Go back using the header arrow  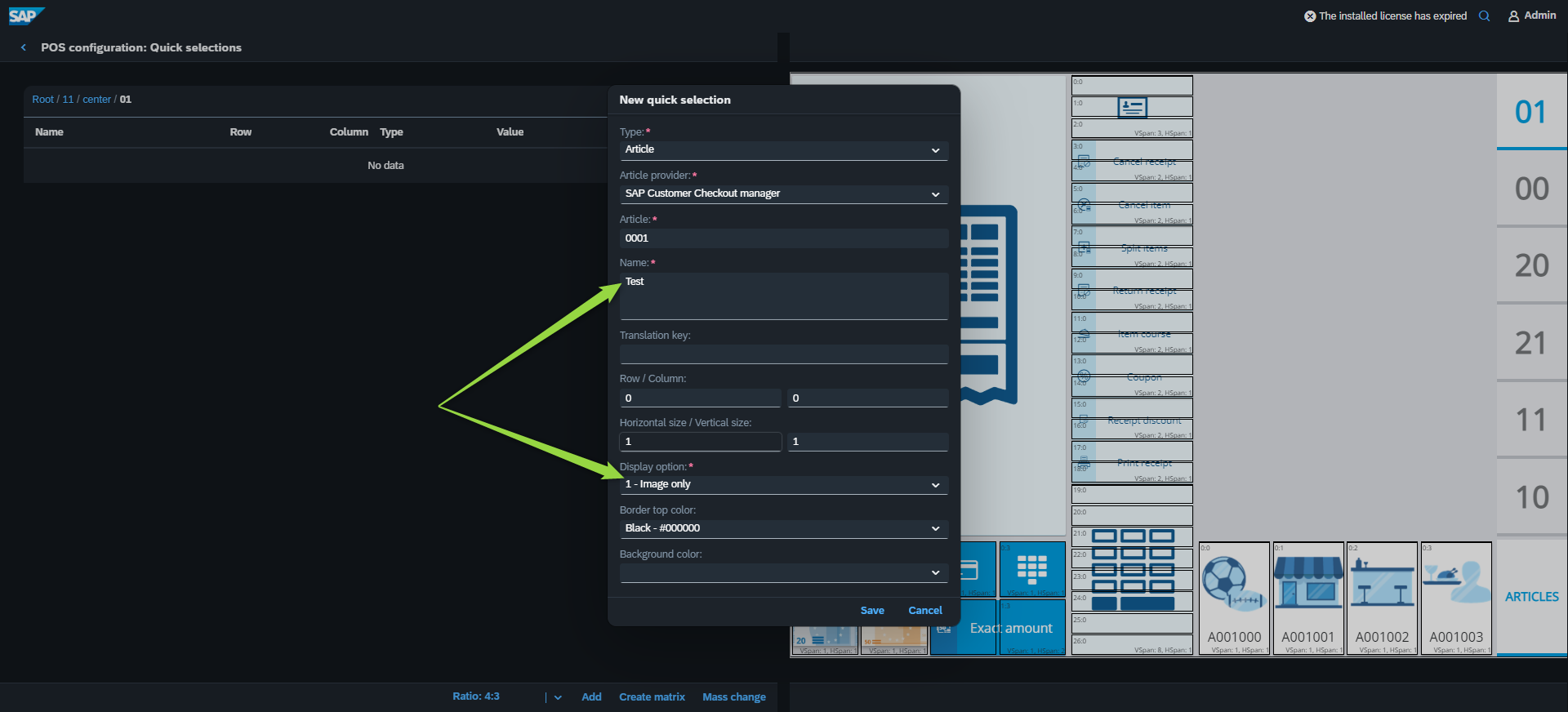point(24,47)
